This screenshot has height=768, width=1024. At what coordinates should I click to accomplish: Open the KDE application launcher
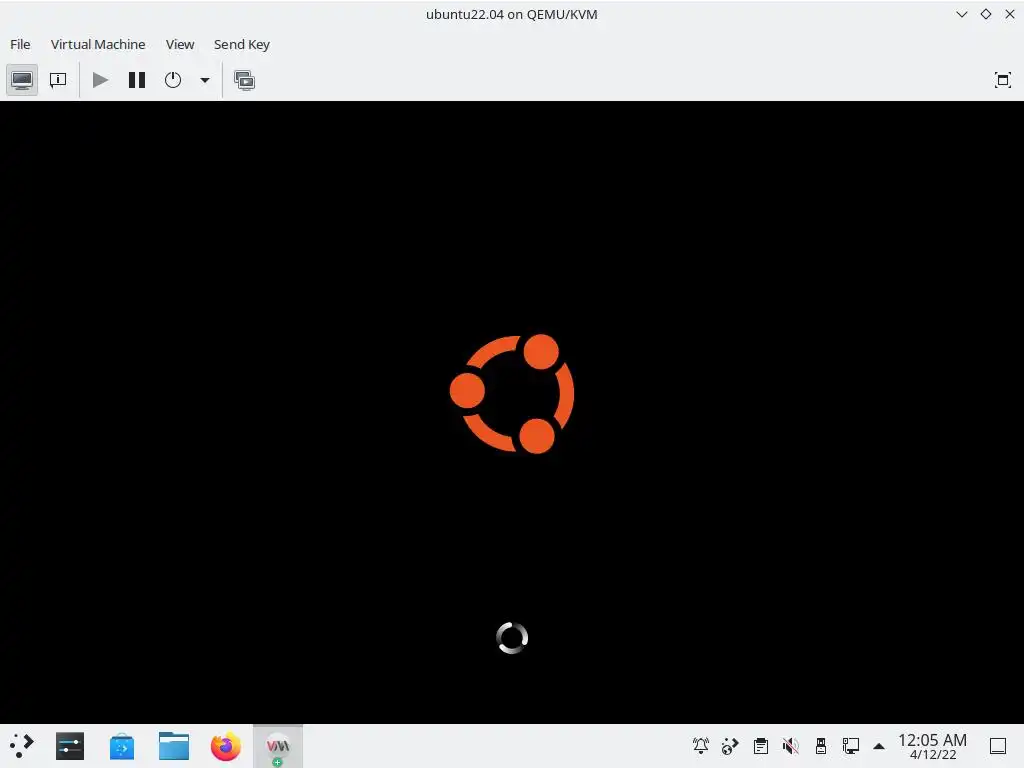(x=22, y=746)
